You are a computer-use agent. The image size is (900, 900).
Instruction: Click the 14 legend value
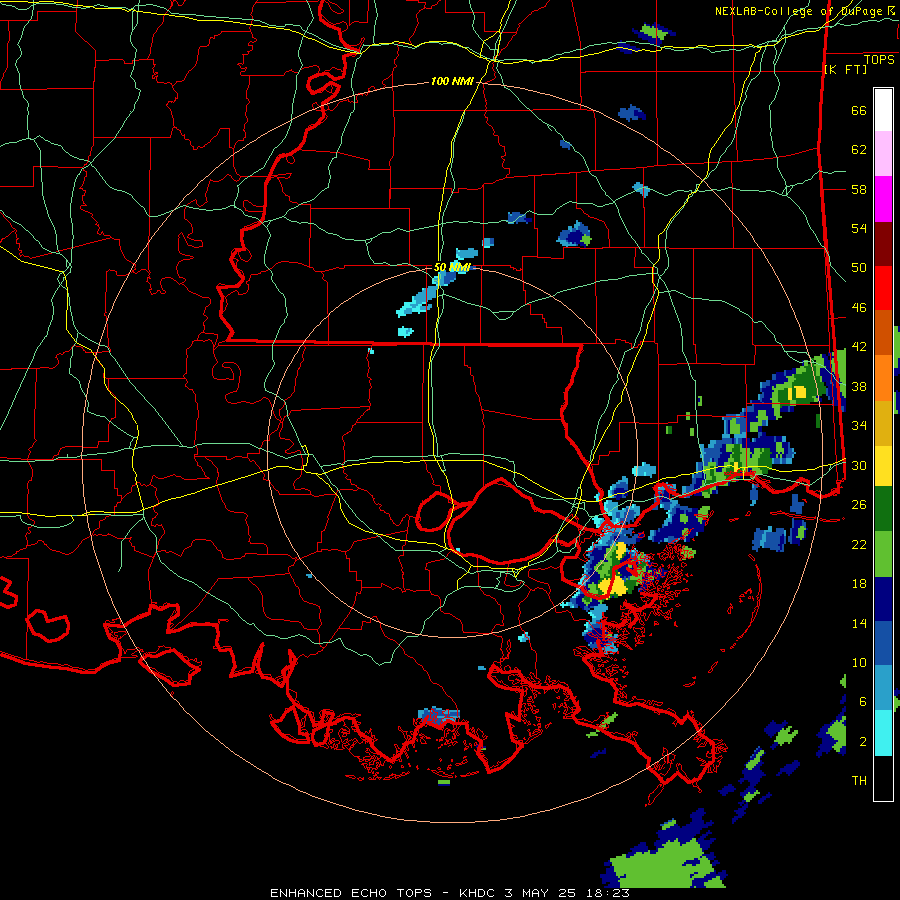[x=859, y=623]
